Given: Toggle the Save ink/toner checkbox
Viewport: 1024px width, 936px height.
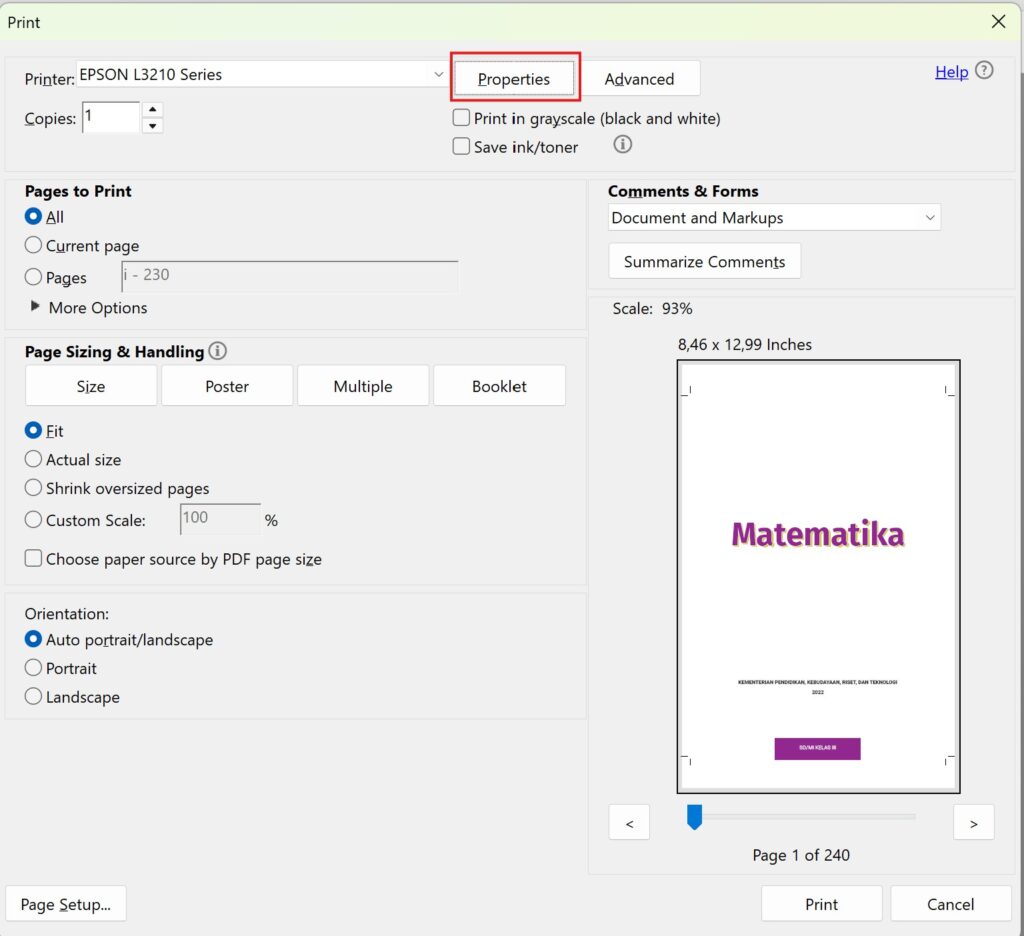Looking at the screenshot, I should pyautogui.click(x=461, y=146).
